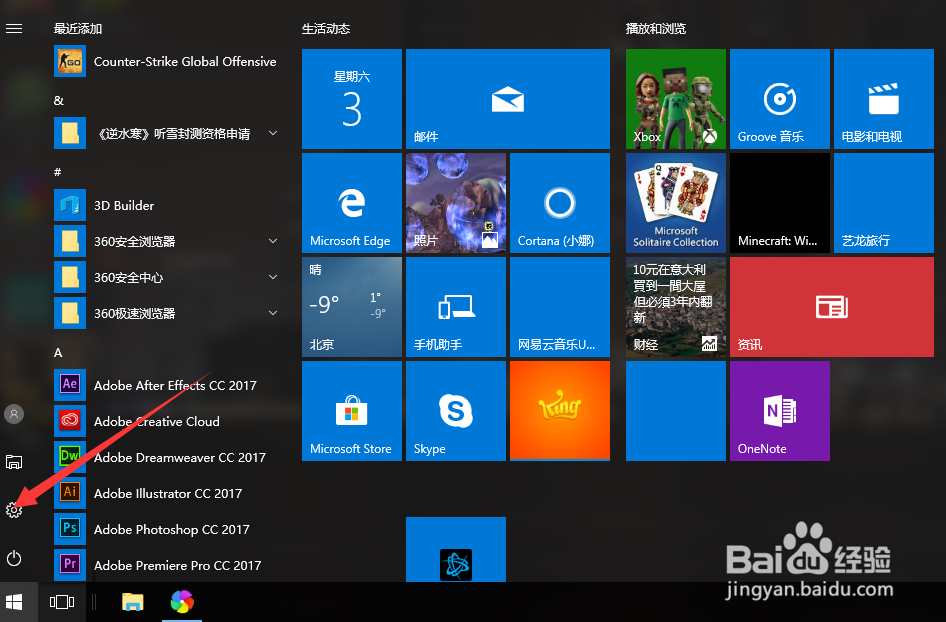Open the calendar tile showing 星期六 3
This screenshot has width=946, height=622.
(352, 99)
